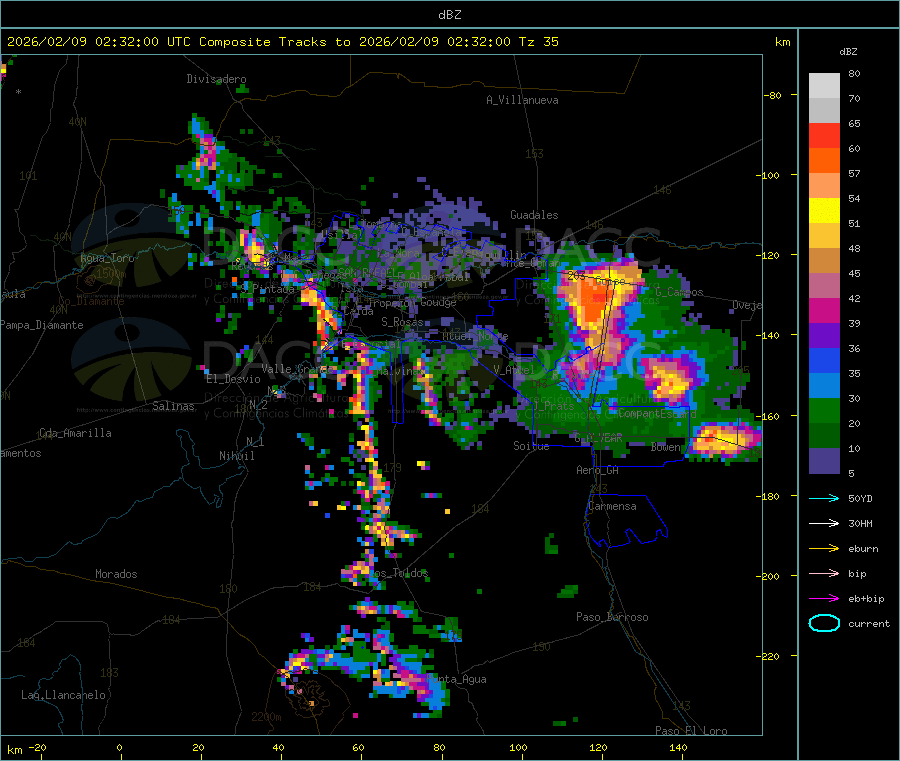
Task: Click the Punta_Agua map label
Action: [457, 679]
